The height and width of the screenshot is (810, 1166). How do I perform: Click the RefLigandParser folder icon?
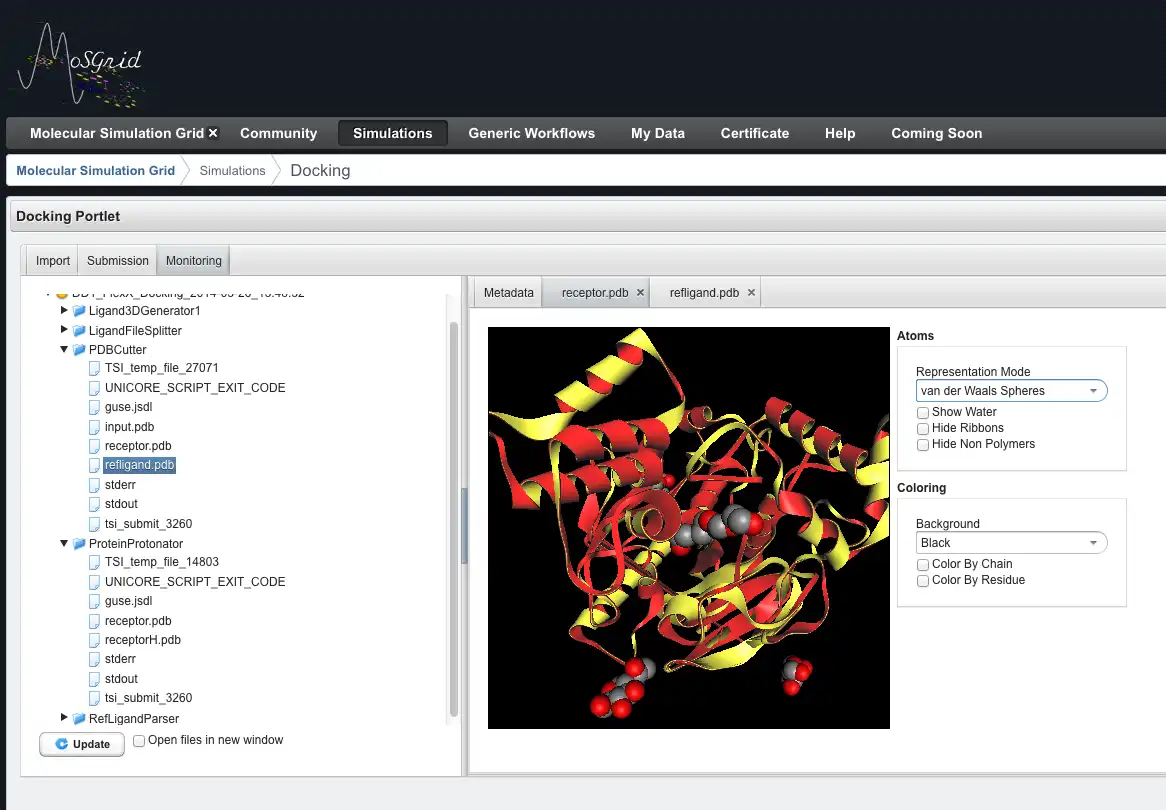(x=79, y=719)
